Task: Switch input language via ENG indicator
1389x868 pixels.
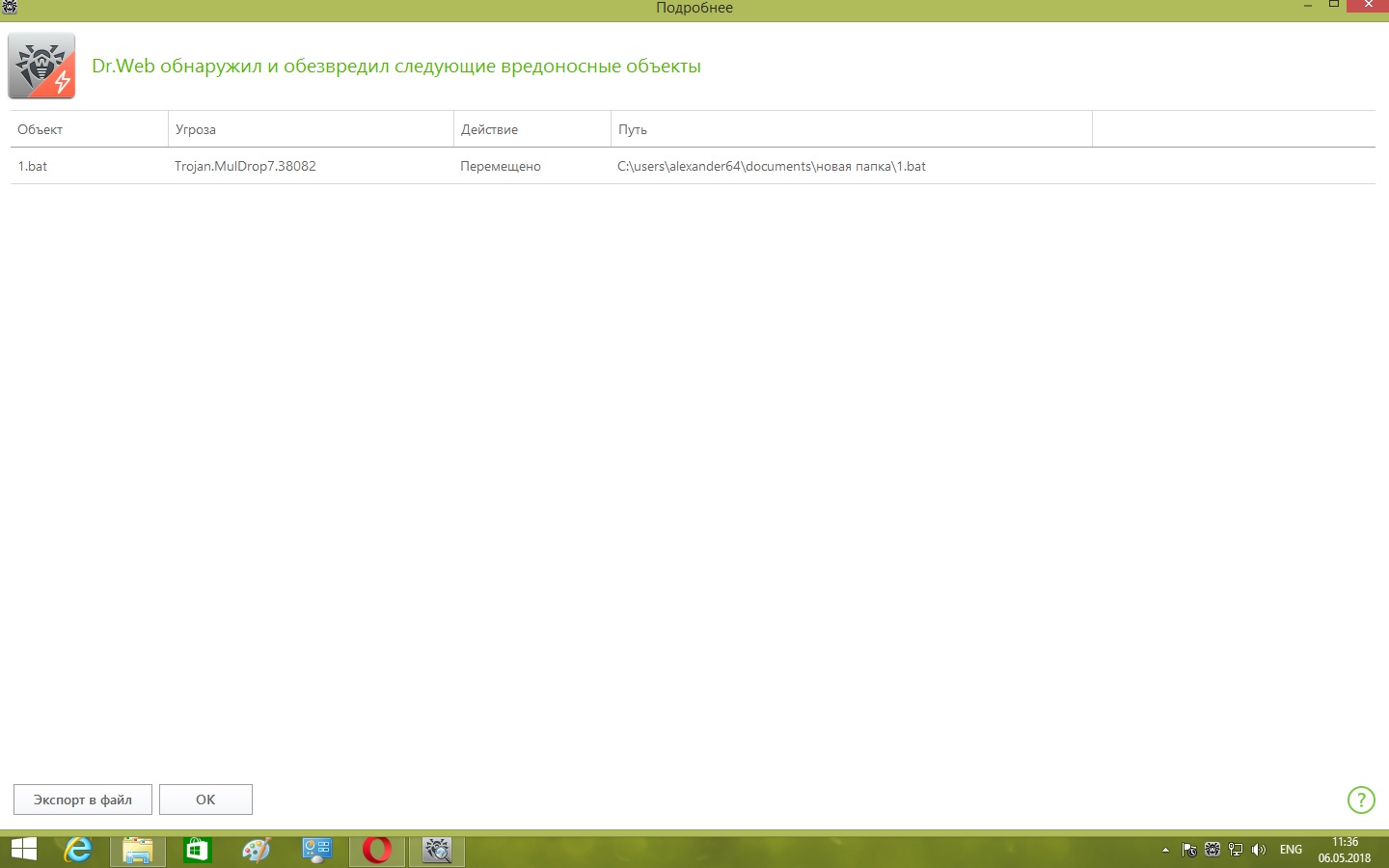Action: (1291, 850)
